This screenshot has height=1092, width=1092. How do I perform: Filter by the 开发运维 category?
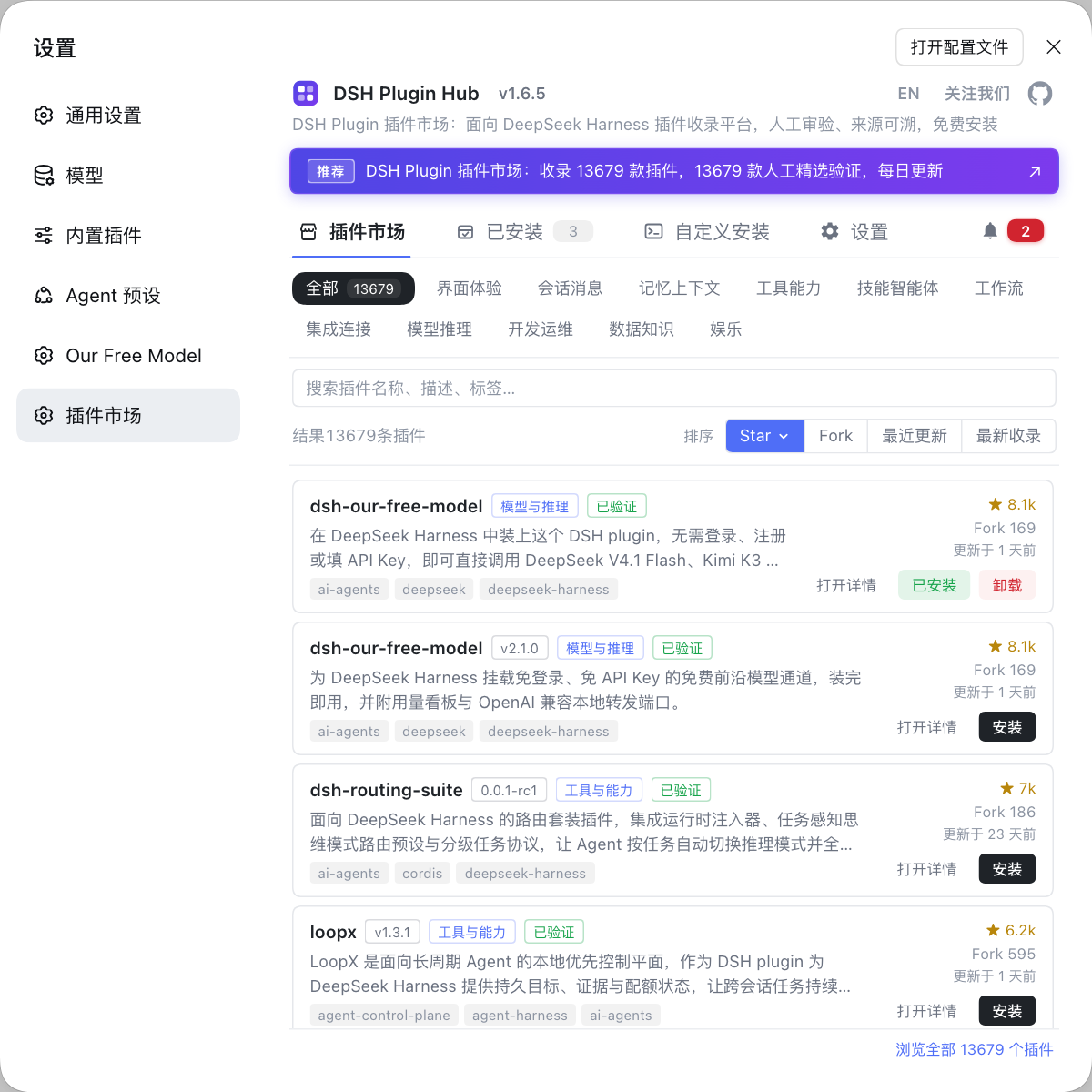(x=541, y=329)
